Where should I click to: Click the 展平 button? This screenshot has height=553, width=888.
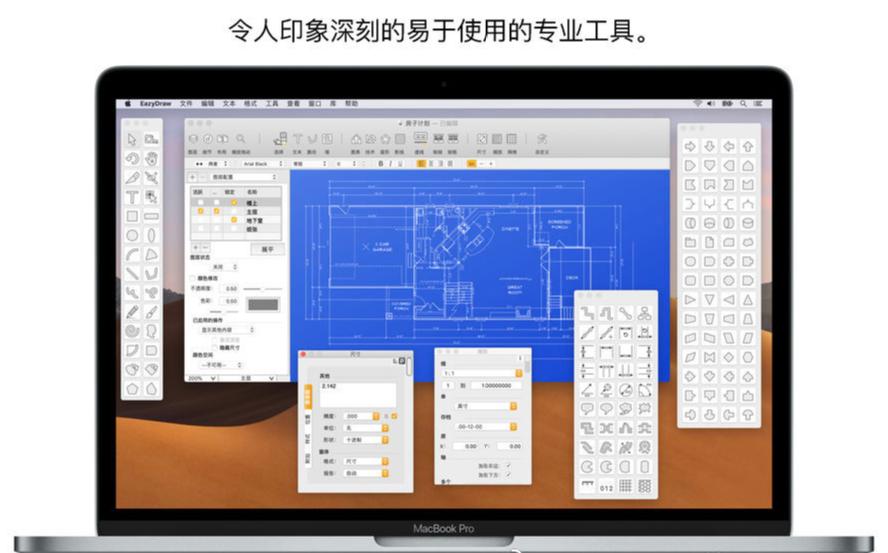pyautogui.click(x=267, y=248)
